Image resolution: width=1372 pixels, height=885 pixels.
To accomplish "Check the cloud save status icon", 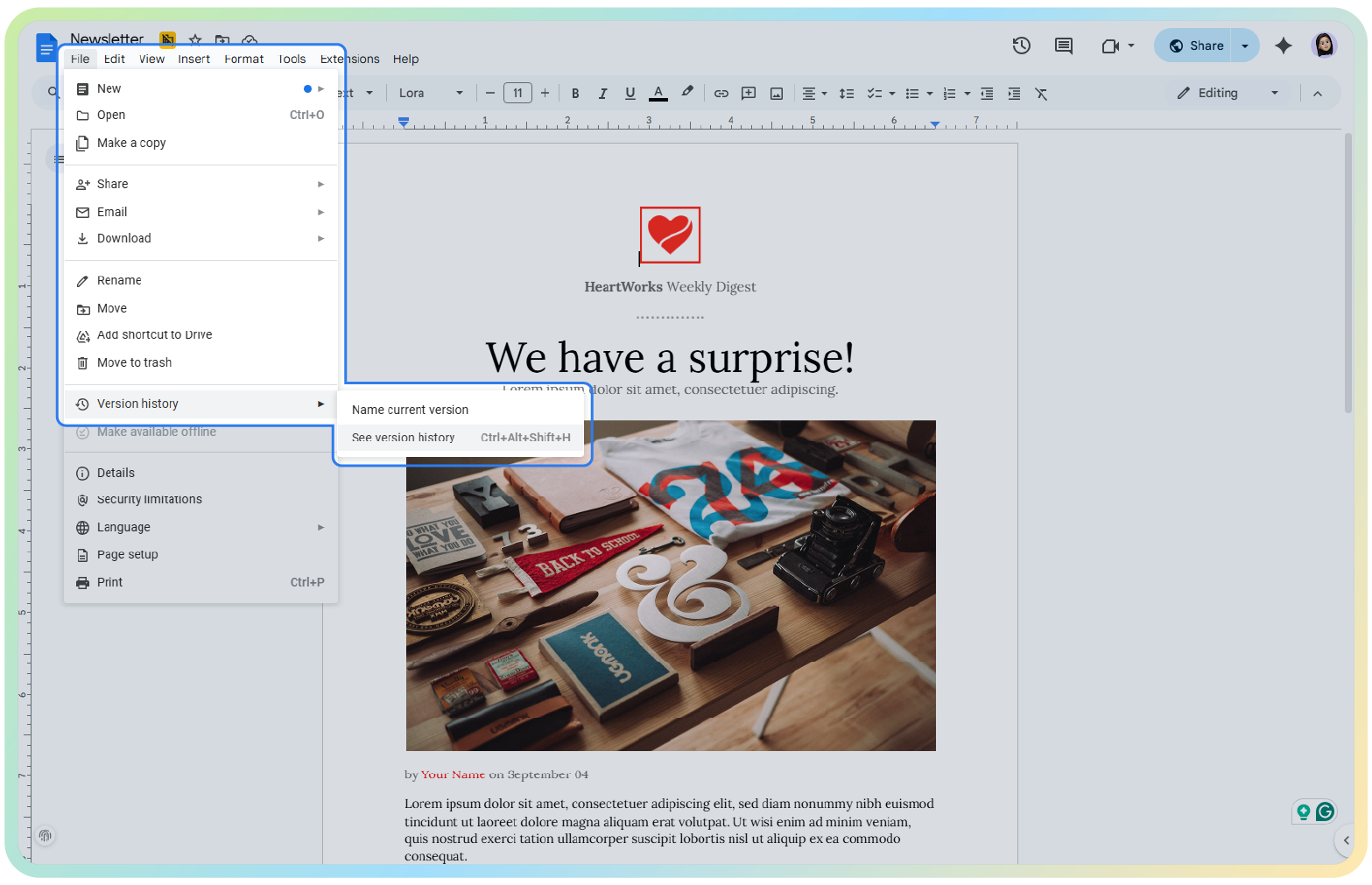I will coord(250,39).
